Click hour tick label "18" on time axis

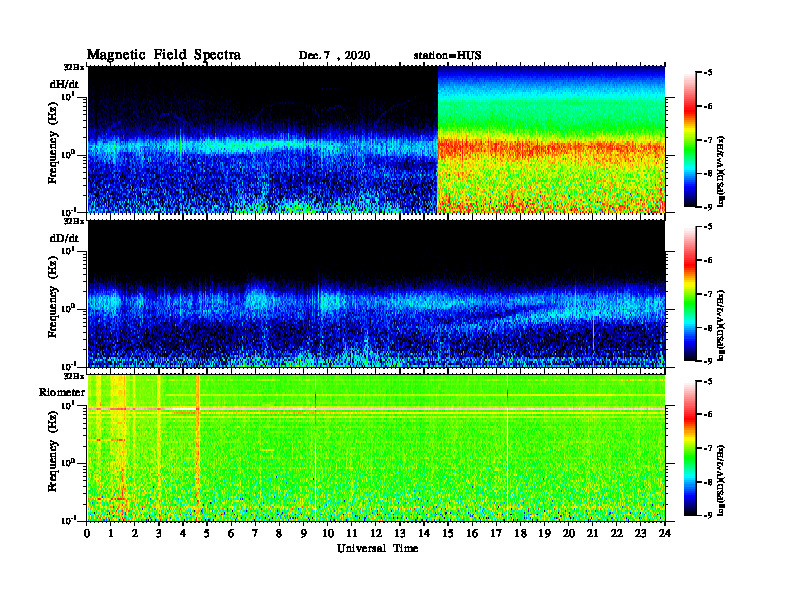pyautogui.click(x=520, y=534)
